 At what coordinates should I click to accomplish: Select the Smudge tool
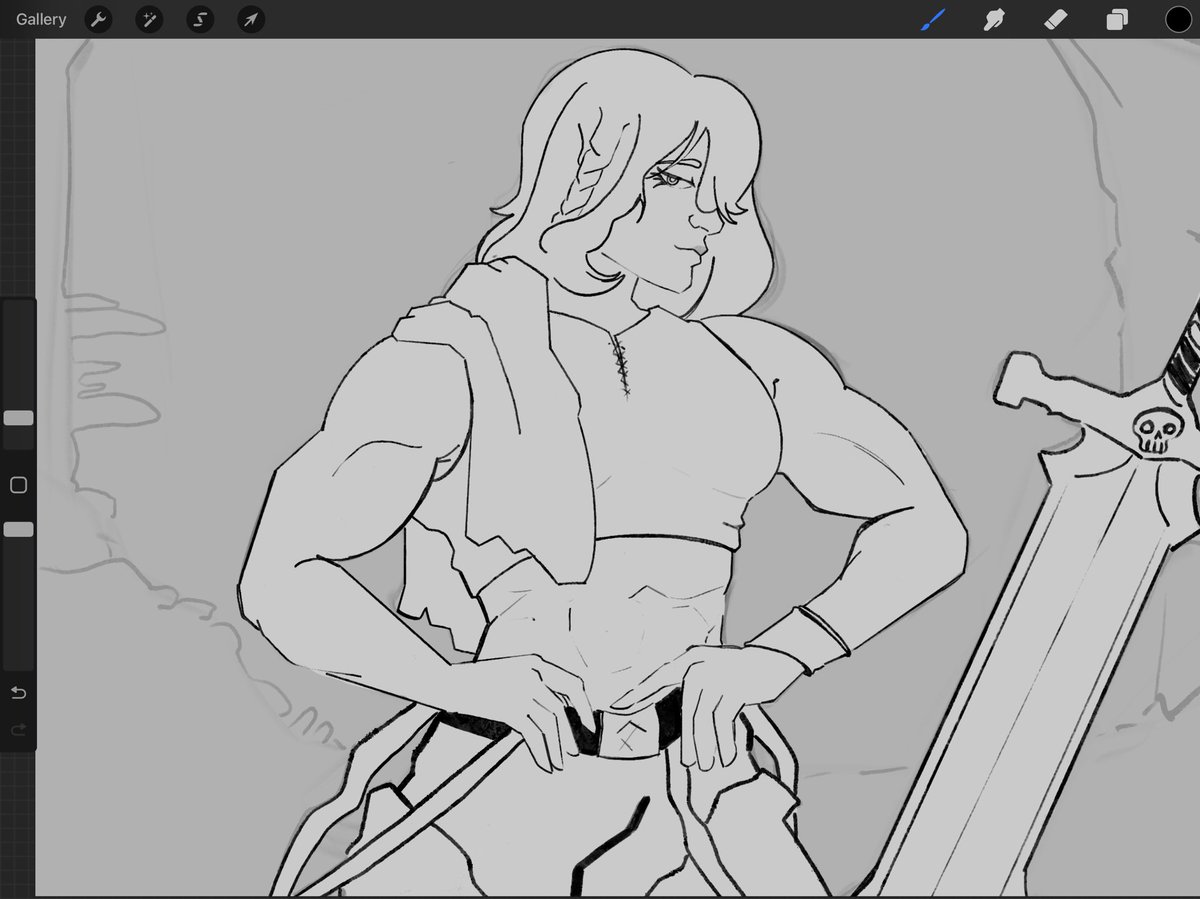pyautogui.click(x=994, y=19)
